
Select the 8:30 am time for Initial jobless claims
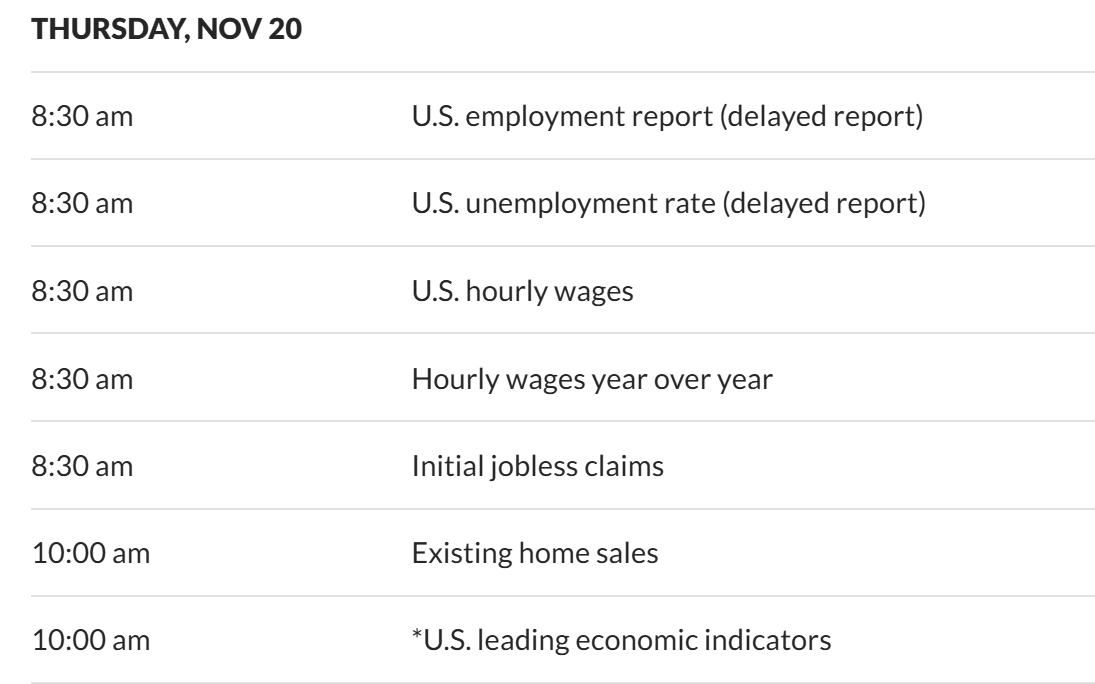pos(82,466)
